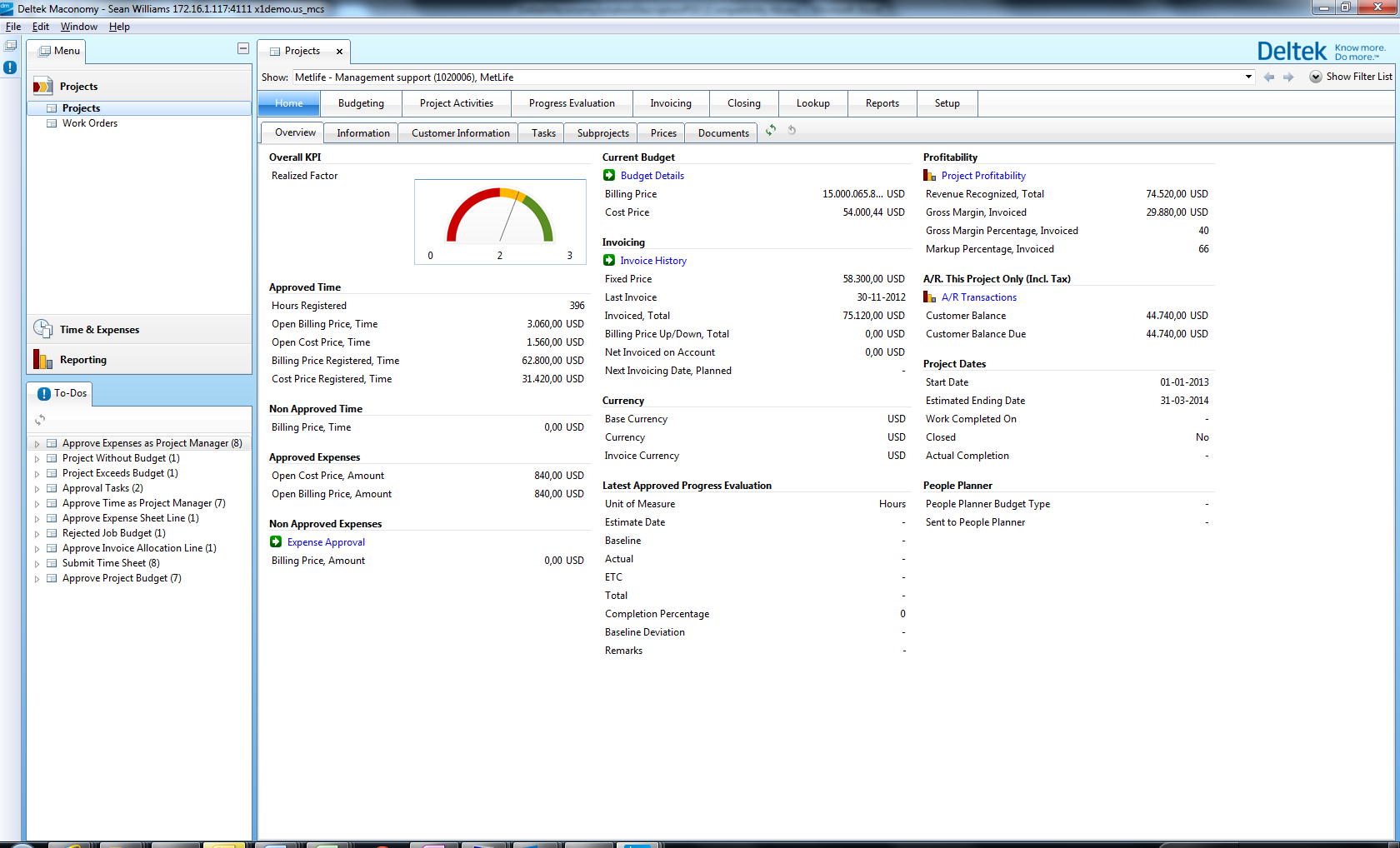This screenshot has height=848, width=1400.
Task: Close the Projects tab
Action: [339, 52]
